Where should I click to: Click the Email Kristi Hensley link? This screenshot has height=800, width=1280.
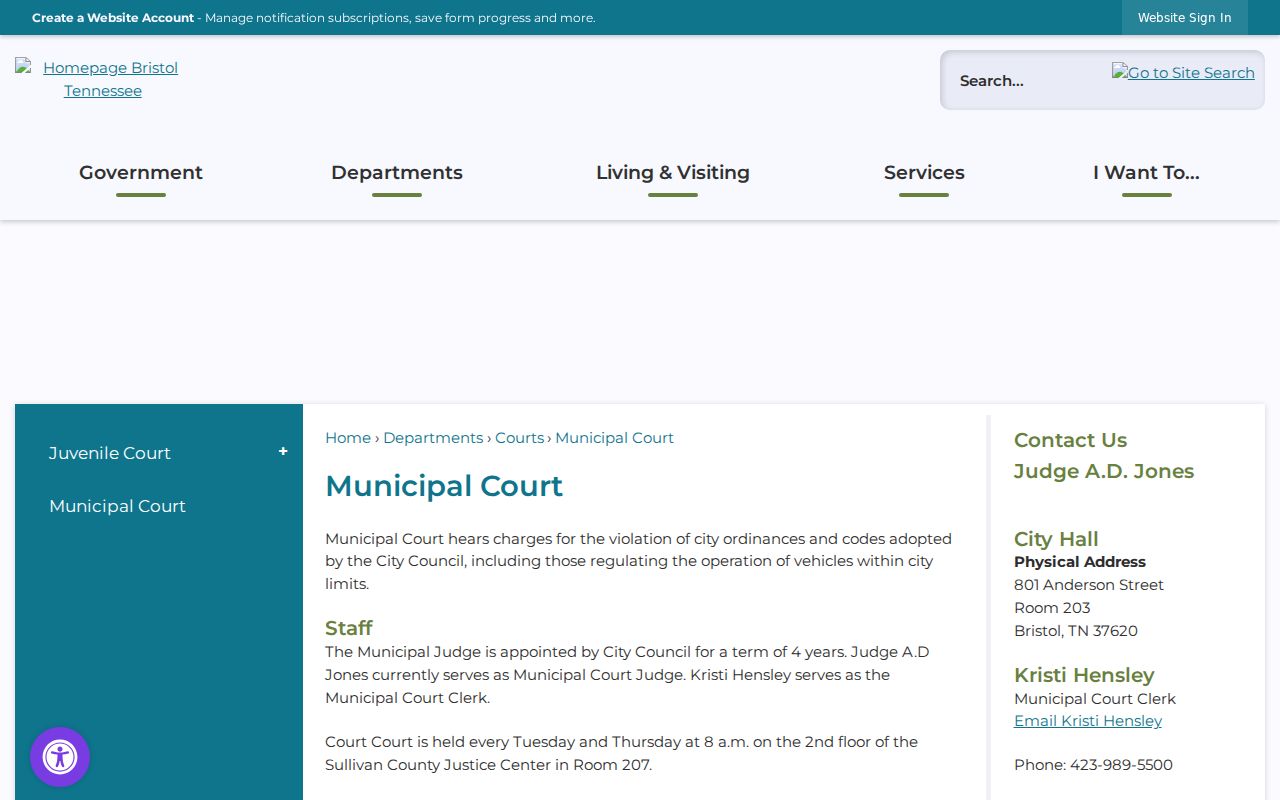(x=1088, y=721)
